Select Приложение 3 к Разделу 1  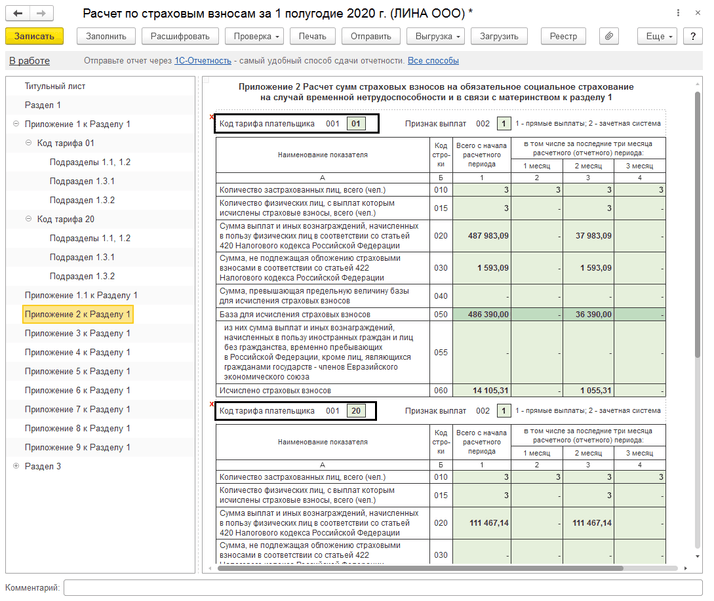click(77, 333)
